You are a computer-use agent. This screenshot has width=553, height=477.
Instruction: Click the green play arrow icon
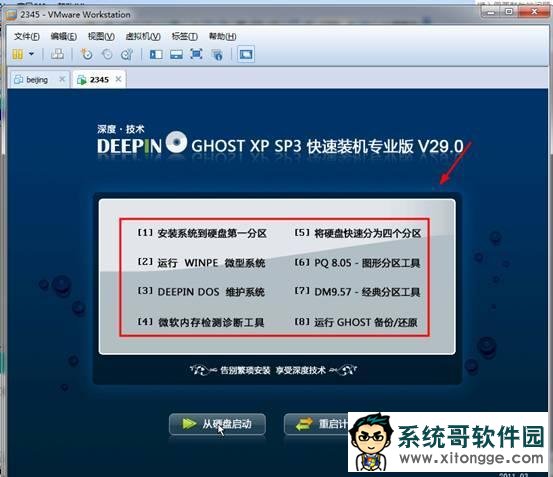(x=189, y=423)
